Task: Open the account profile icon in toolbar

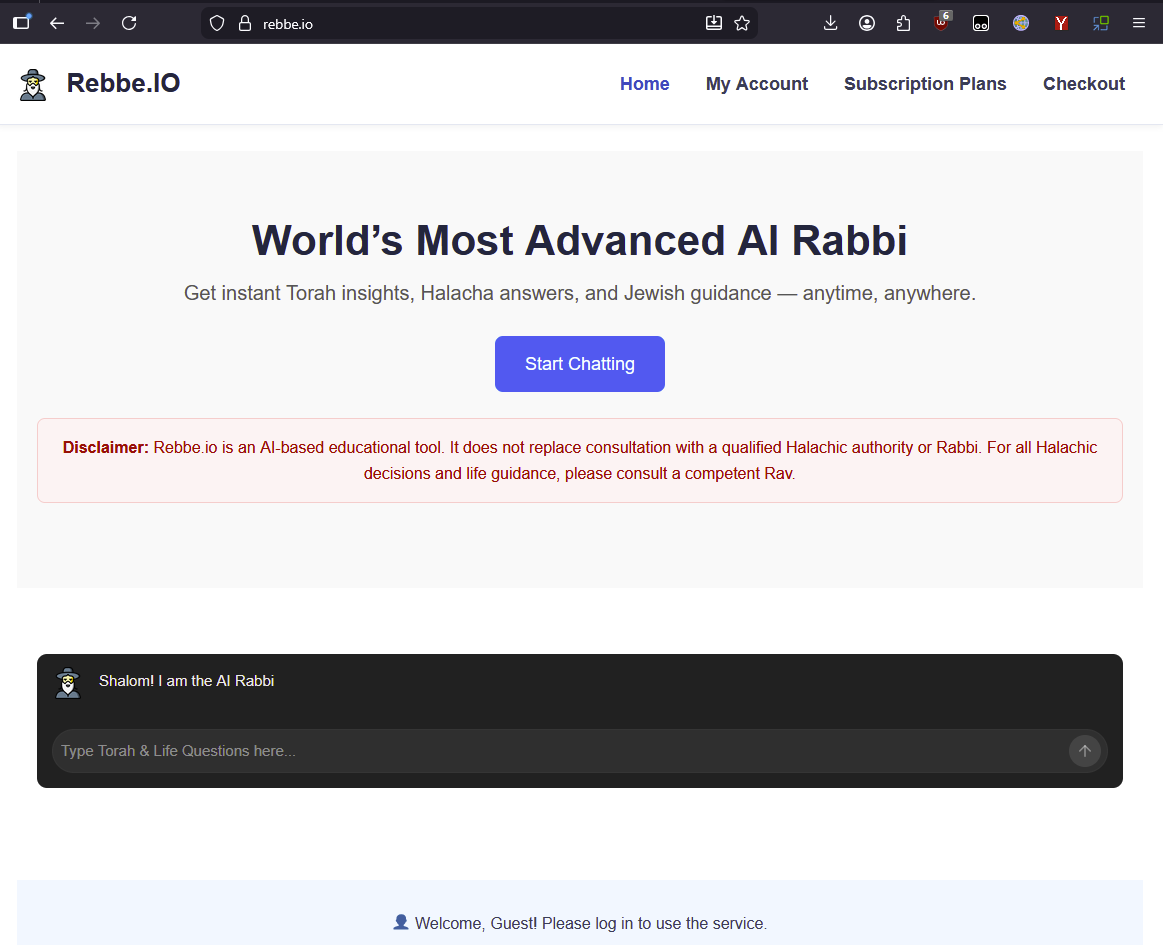Action: tap(866, 24)
